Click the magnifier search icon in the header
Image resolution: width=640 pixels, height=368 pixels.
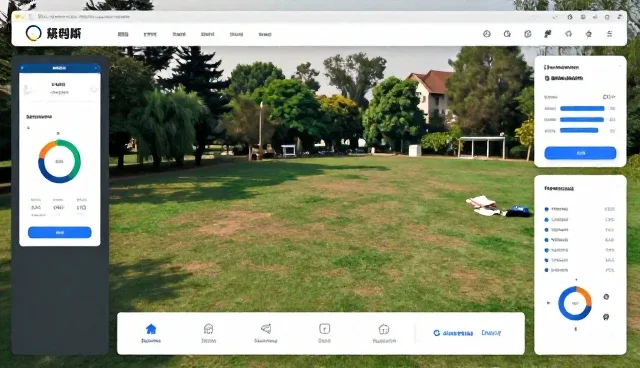pos(507,34)
